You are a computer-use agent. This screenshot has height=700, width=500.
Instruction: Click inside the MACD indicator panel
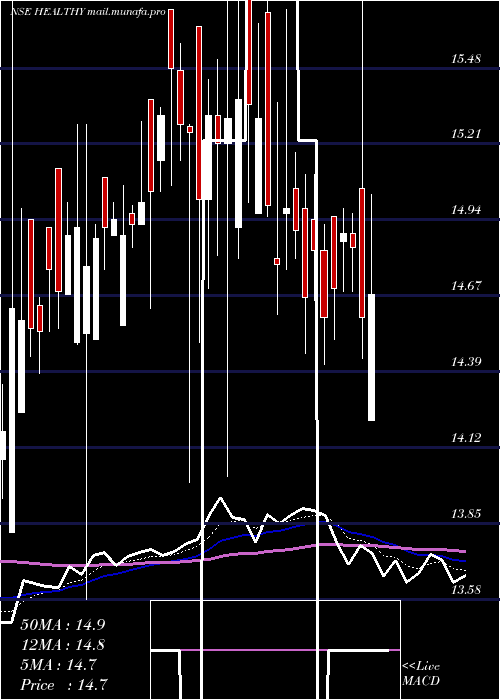[275, 650]
